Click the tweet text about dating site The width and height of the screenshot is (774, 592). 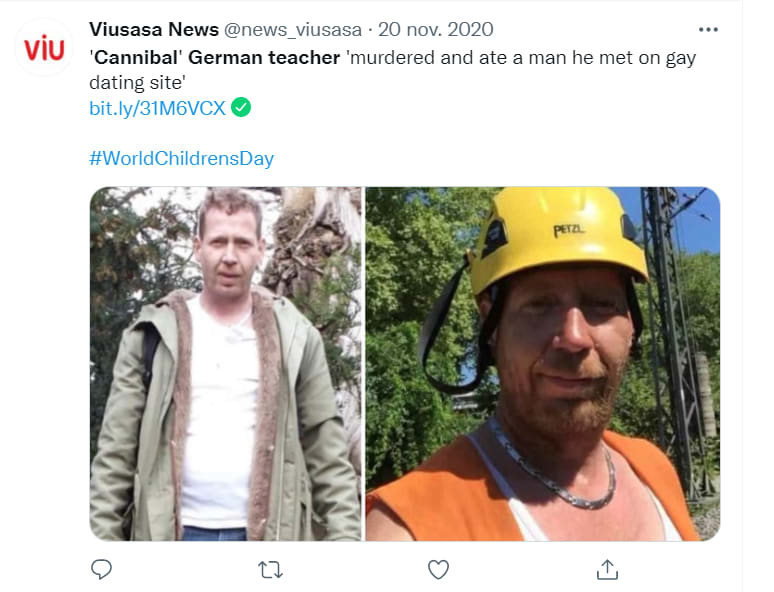point(392,70)
